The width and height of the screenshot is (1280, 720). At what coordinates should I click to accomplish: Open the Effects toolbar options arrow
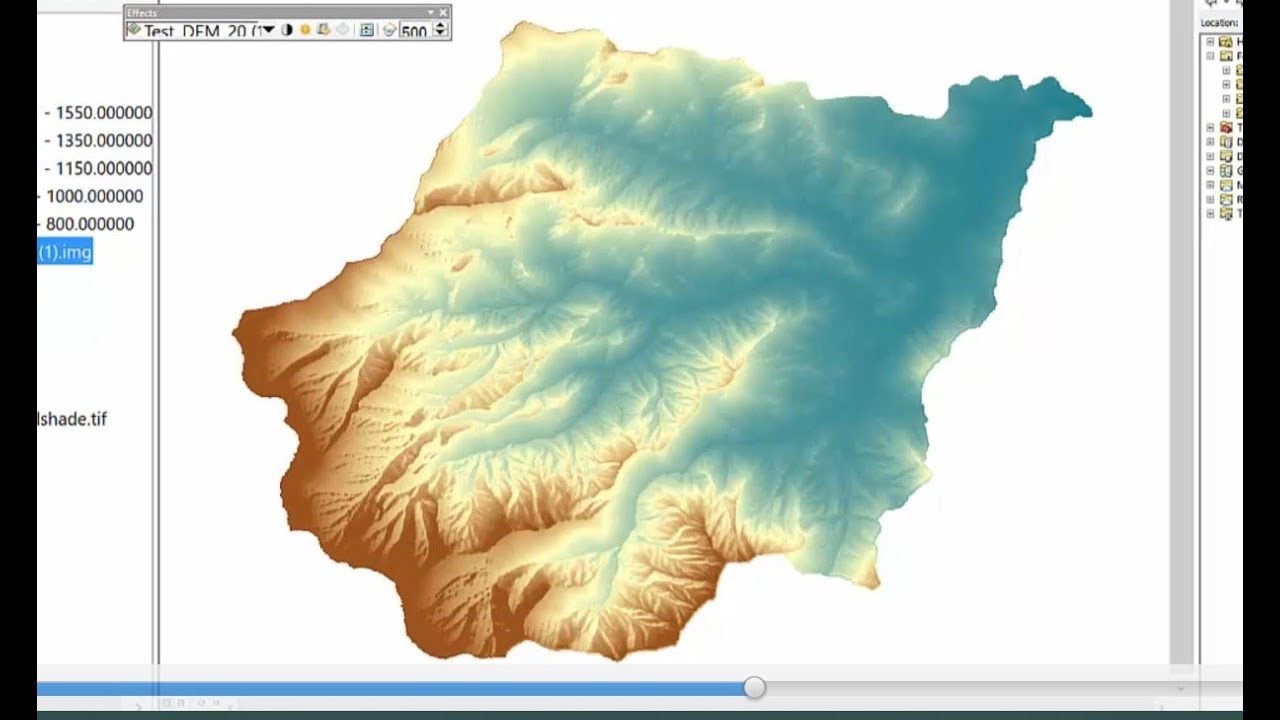(x=431, y=13)
